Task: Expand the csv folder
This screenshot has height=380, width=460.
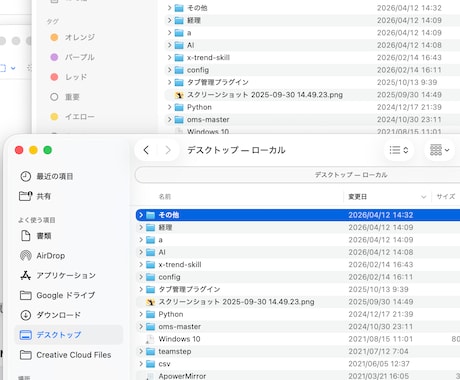Action: (141, 364)
